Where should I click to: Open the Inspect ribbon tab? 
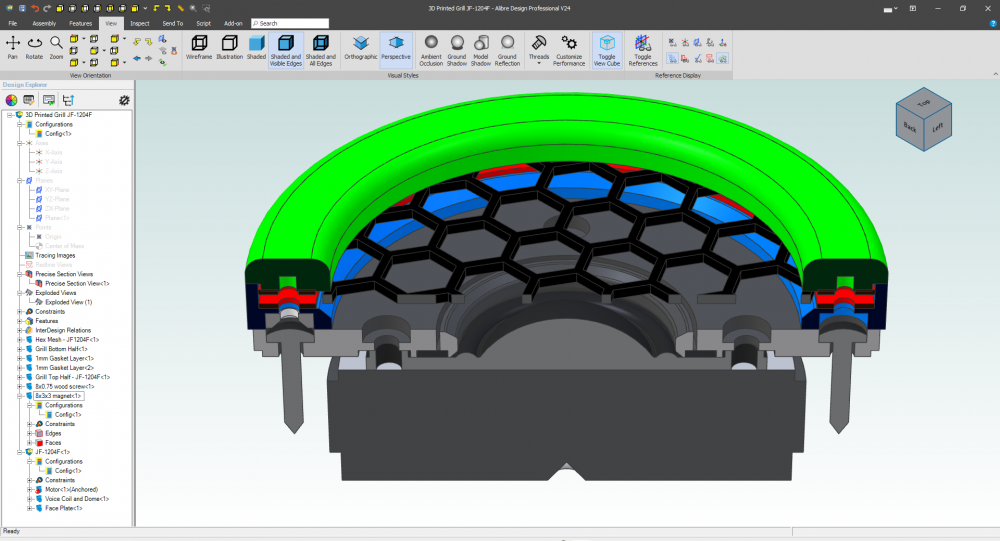[x=140, y=22]
